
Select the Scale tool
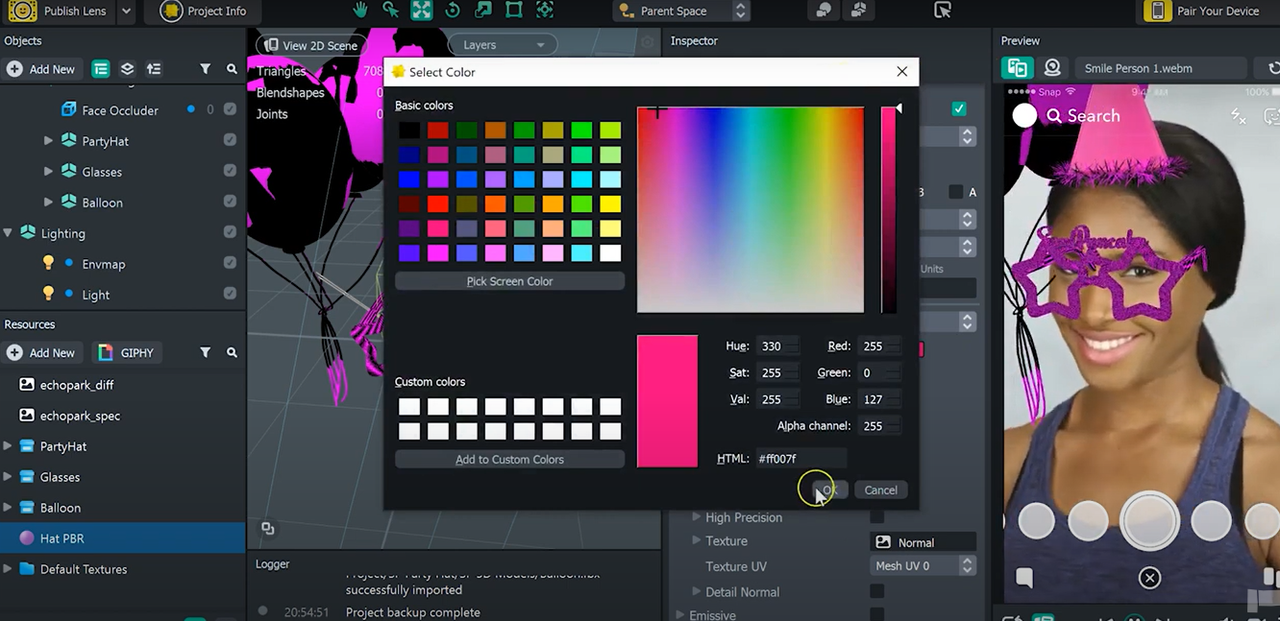point(483,10)
